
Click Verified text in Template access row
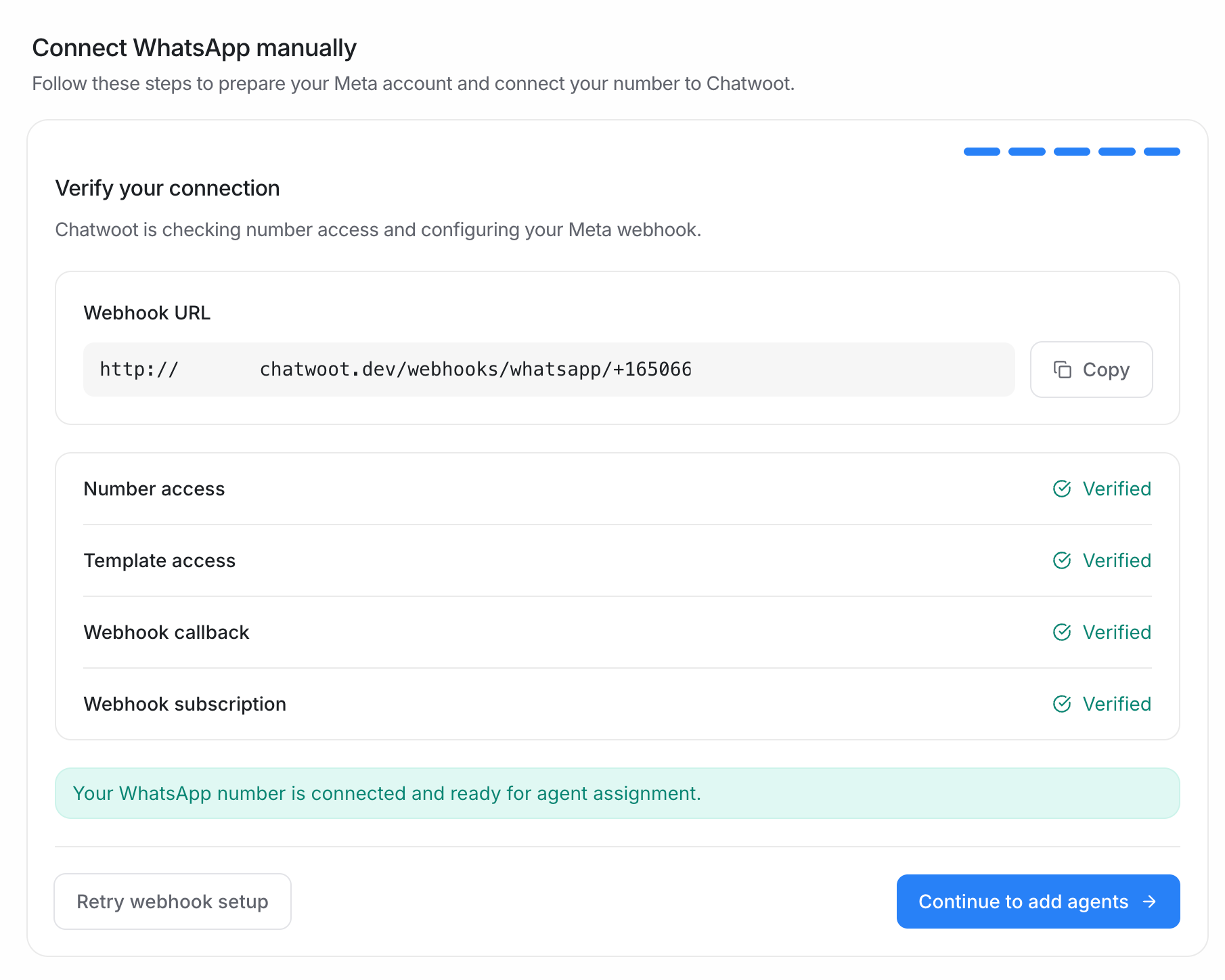coord(1117,560)
